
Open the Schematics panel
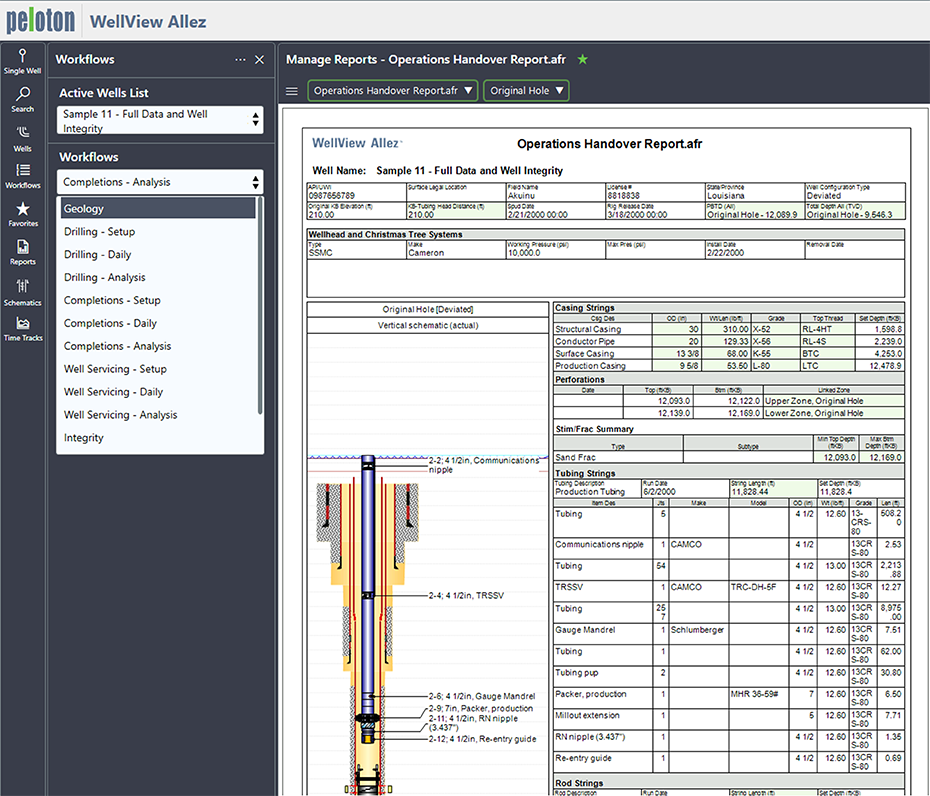[x=22, y=292]
